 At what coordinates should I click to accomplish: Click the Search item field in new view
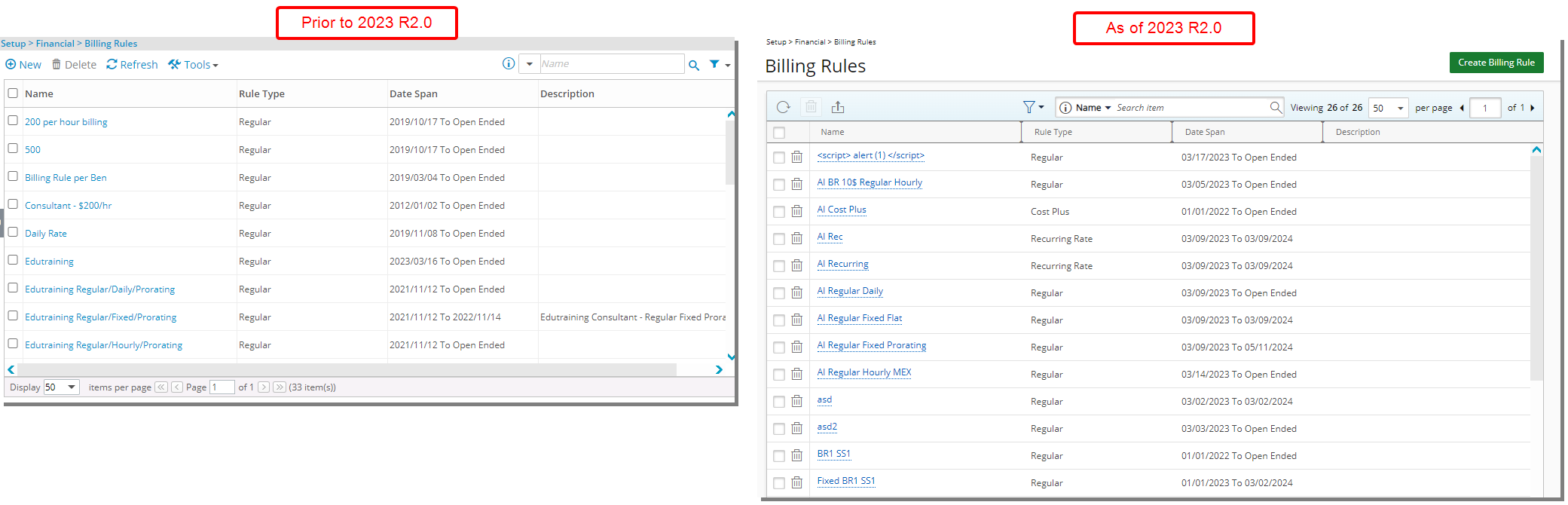pyautogui.click(x=1191, y=108)
